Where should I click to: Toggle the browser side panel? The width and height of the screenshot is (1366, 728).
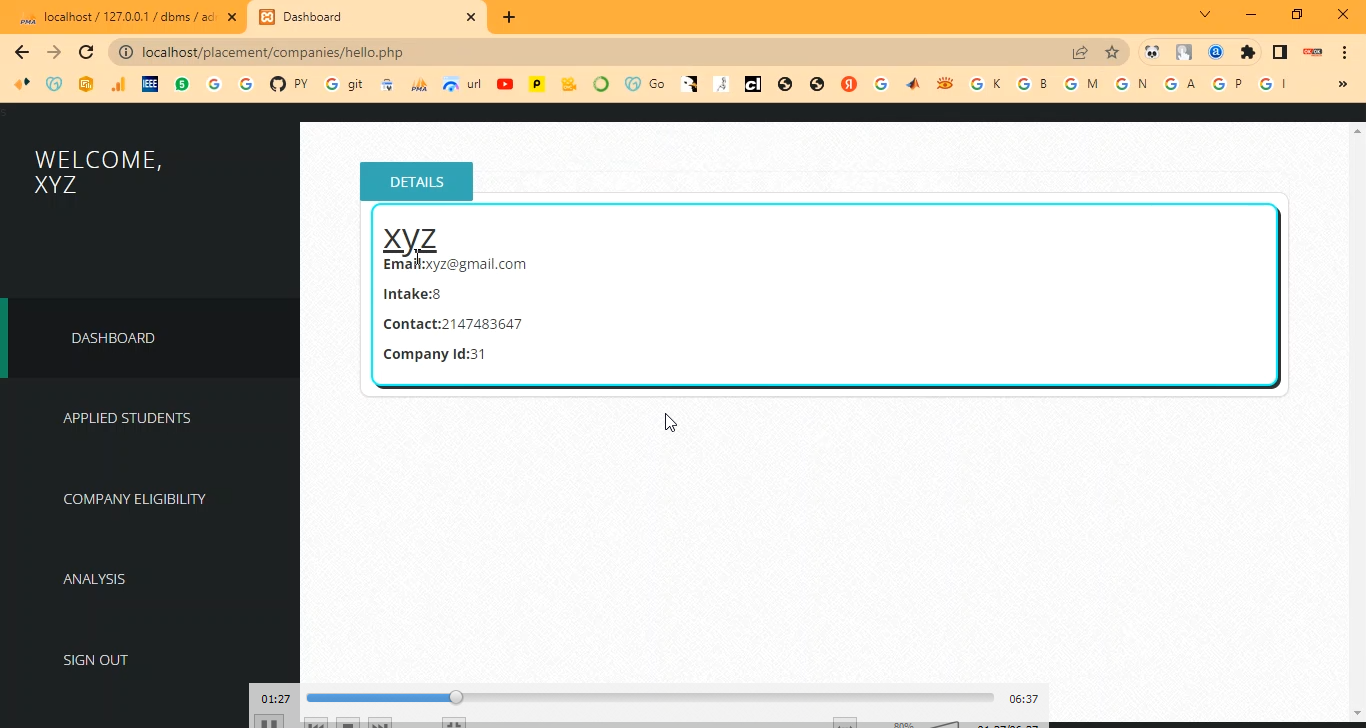pyautogui.click(x=1279, y=52)
